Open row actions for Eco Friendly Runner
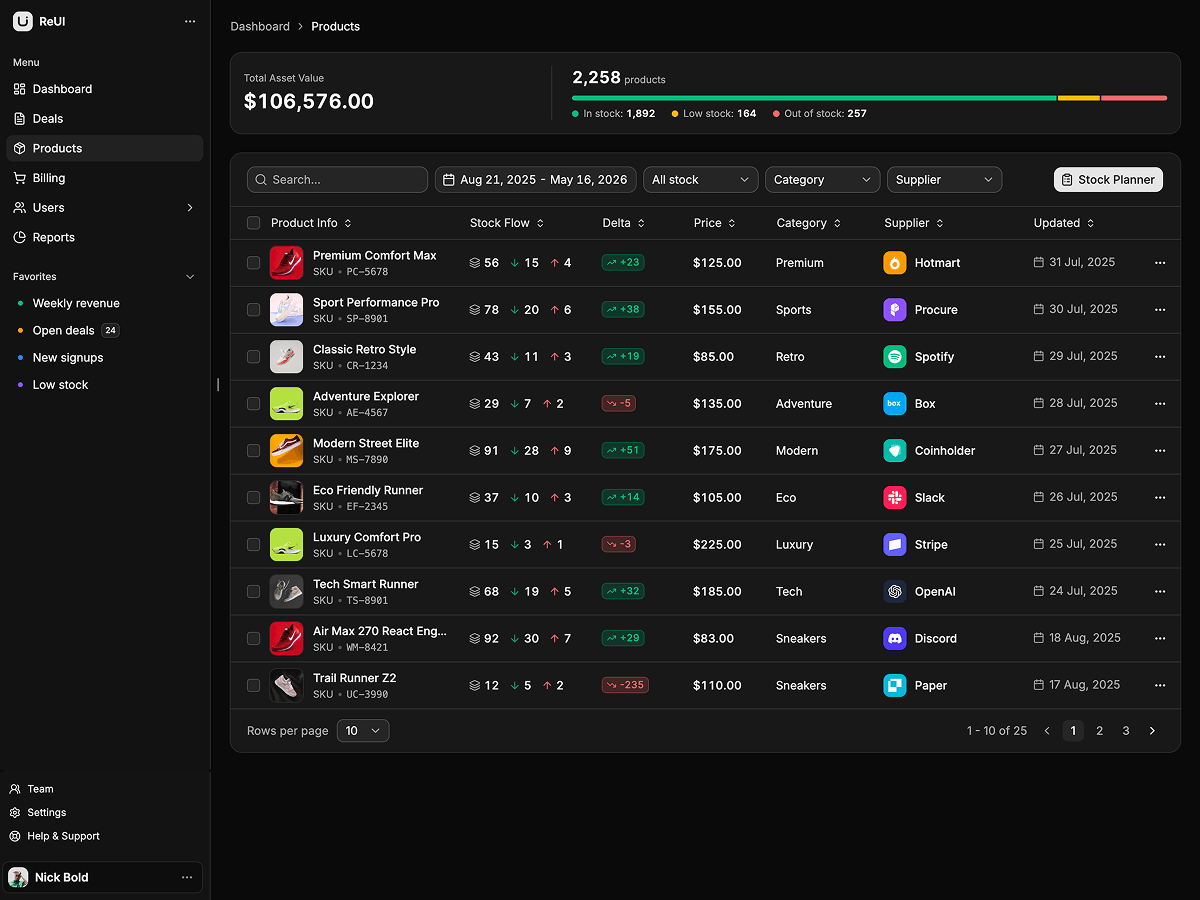 1160,498
